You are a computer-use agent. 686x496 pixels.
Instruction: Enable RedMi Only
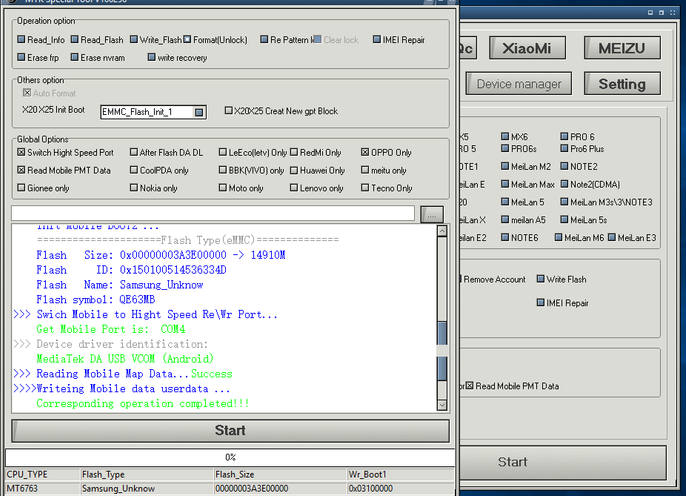(294, 152)
